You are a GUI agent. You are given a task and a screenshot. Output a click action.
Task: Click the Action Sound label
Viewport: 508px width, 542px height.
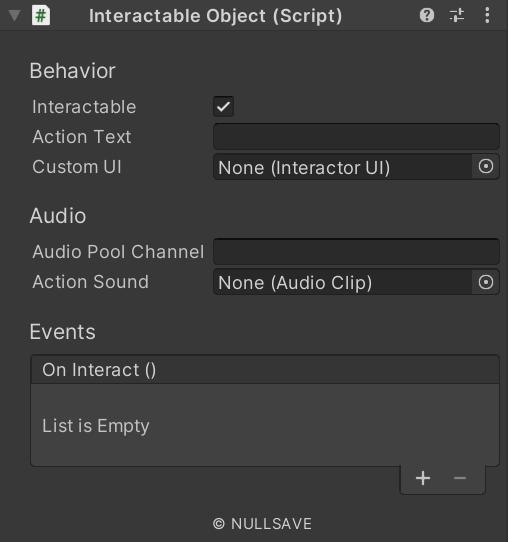91,282
